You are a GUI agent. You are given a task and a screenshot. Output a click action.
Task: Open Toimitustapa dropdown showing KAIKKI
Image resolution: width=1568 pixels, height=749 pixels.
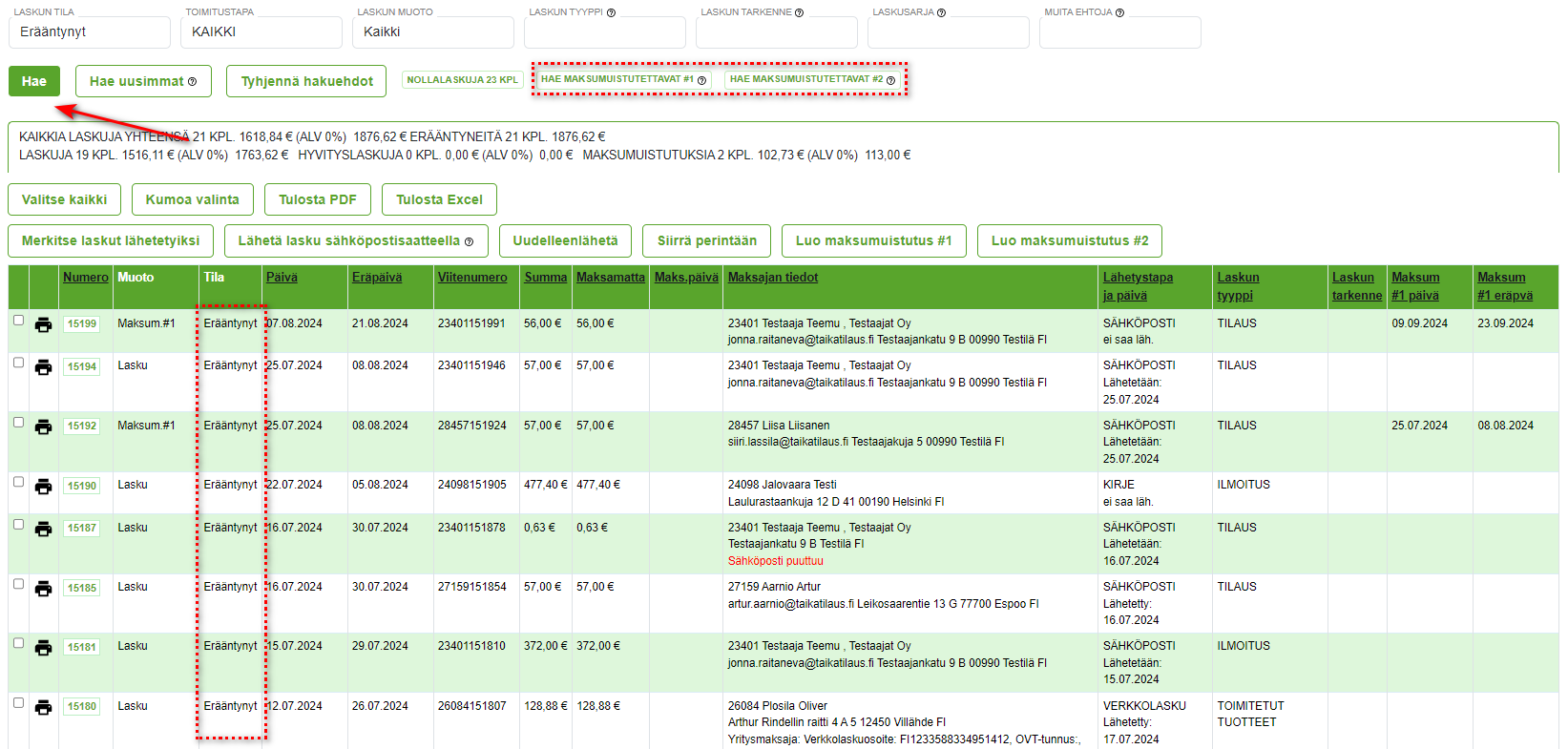pyautogui.click(x=261, y=32)
